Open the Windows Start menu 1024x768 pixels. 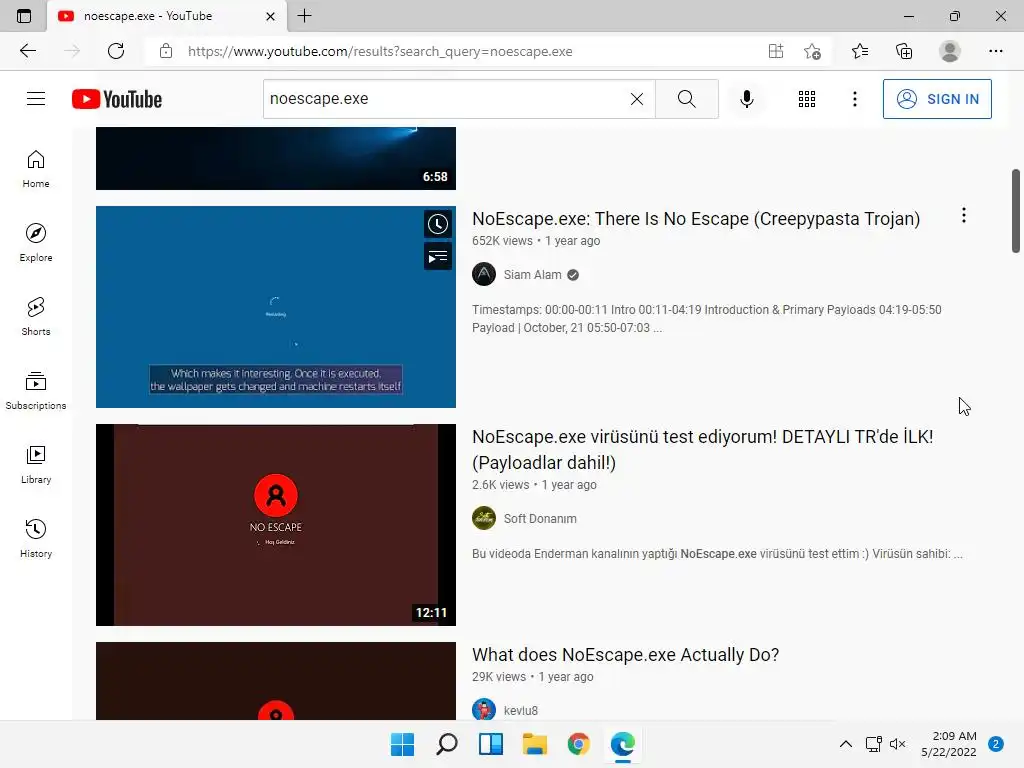[x=402, y=744]
